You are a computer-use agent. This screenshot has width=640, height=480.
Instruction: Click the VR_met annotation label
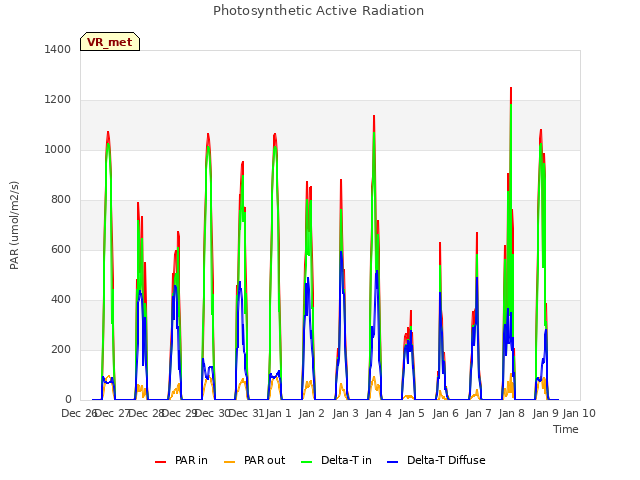coord(110,42)
